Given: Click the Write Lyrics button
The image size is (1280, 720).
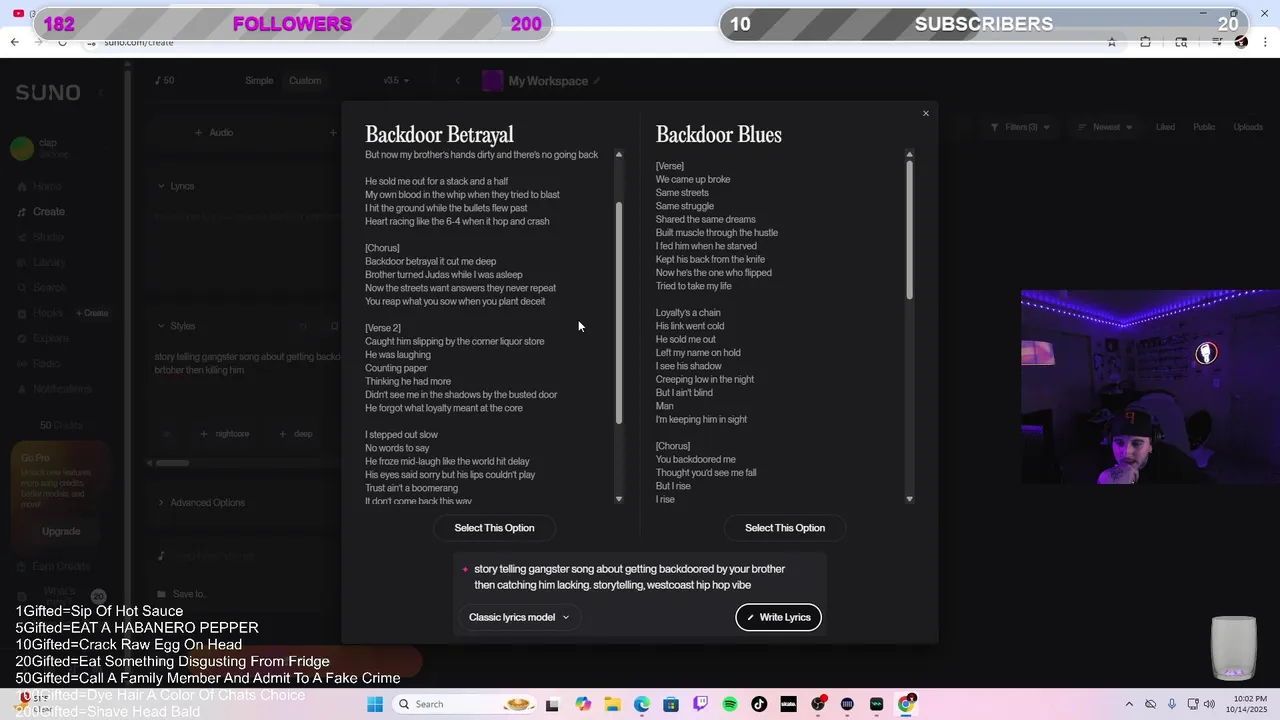Looking at the screenshot, I should [778, 617].
